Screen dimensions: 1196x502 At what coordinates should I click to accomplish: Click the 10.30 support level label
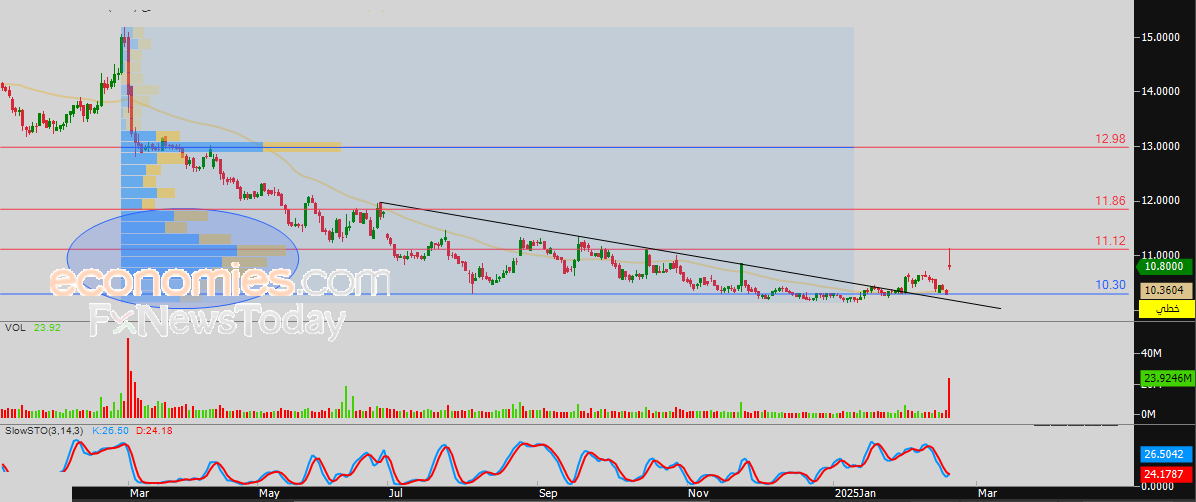pos(1111,285)
